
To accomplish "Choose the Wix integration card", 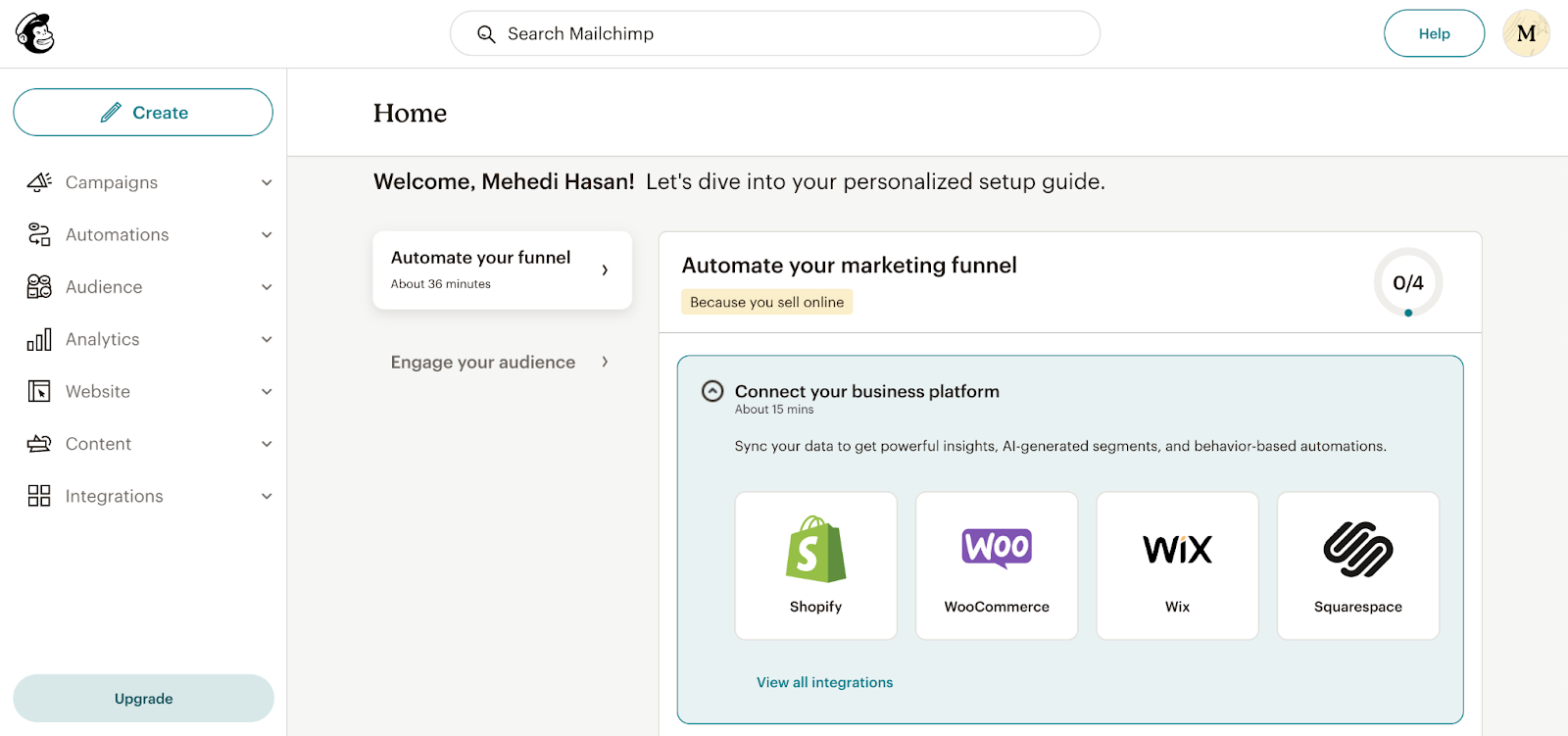I will pos(1177,565).
